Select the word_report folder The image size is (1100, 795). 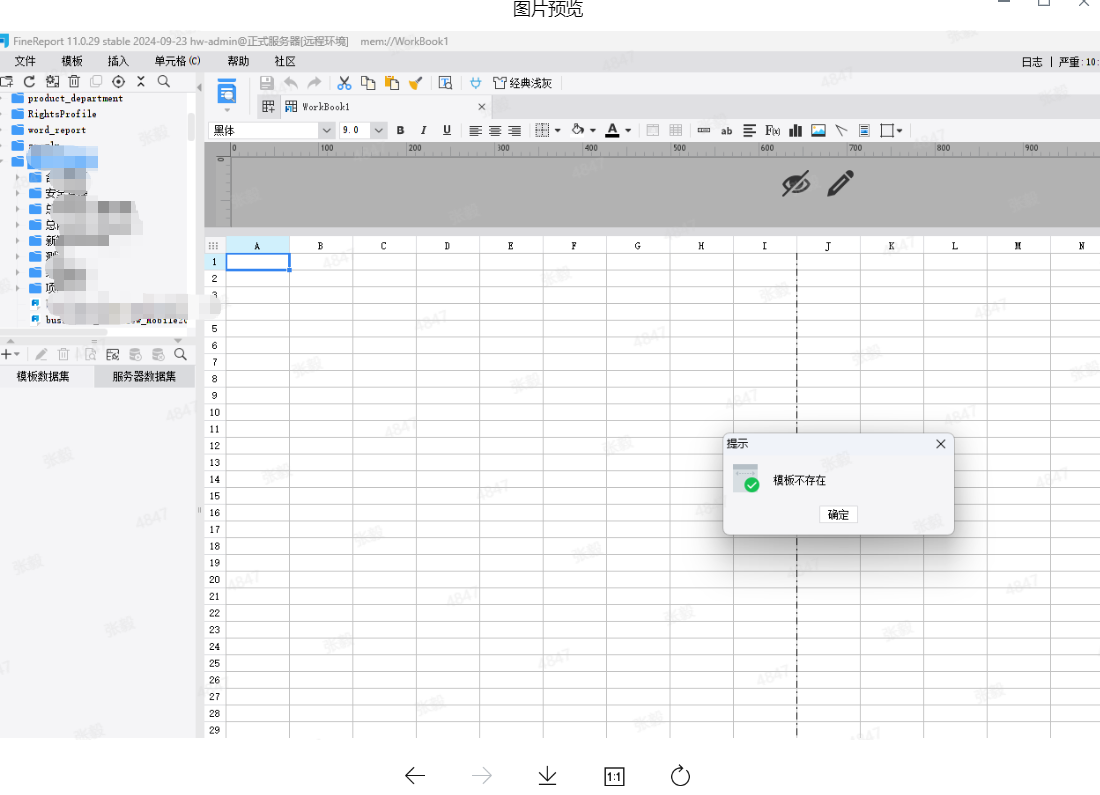point(56,130)
